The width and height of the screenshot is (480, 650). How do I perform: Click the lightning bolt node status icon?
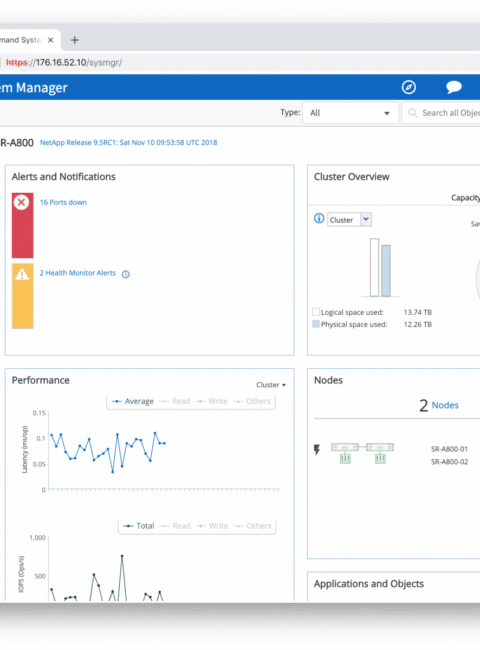[x=317, y=449]
